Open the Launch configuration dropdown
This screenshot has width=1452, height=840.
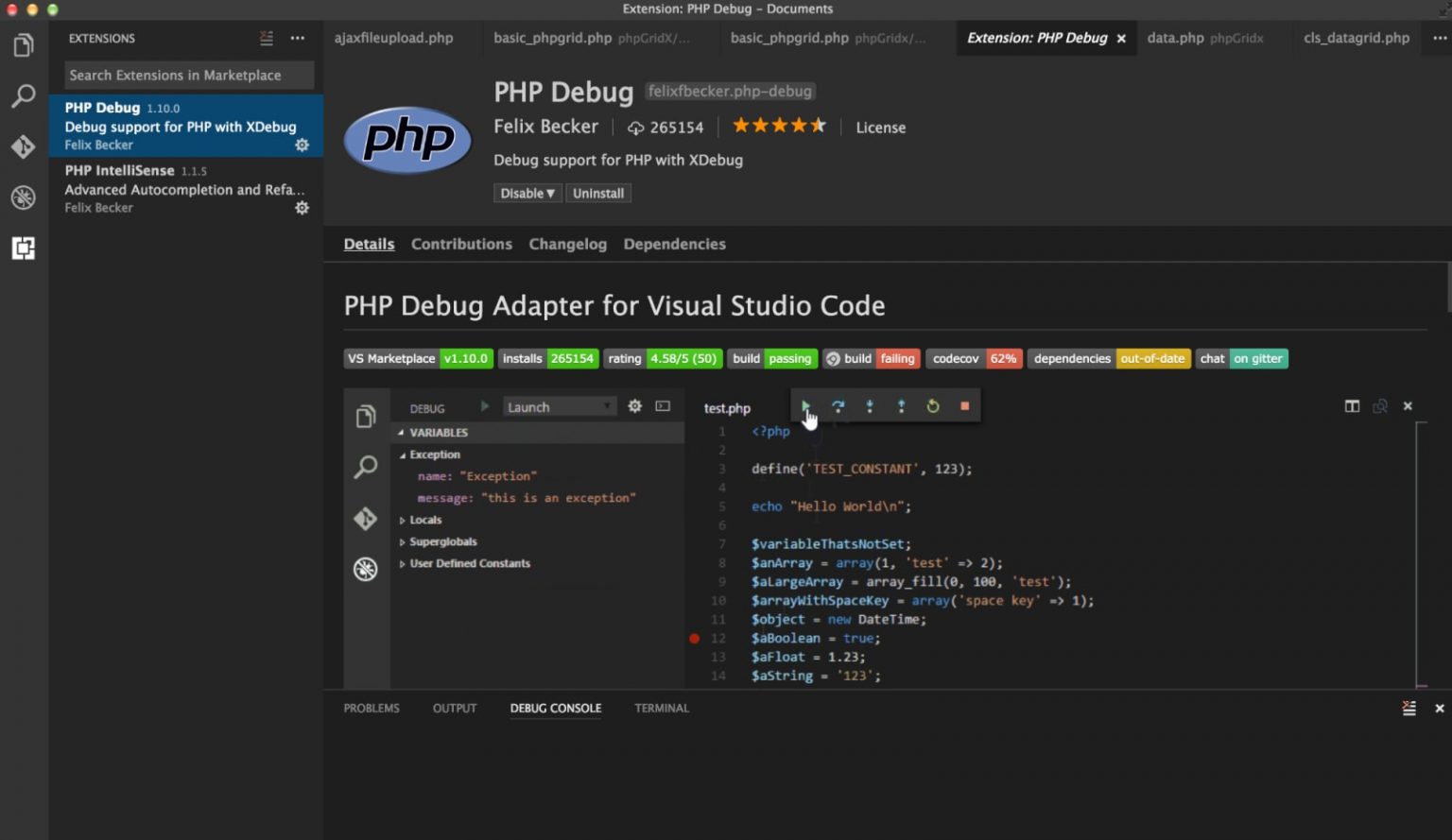pos(560,406)
